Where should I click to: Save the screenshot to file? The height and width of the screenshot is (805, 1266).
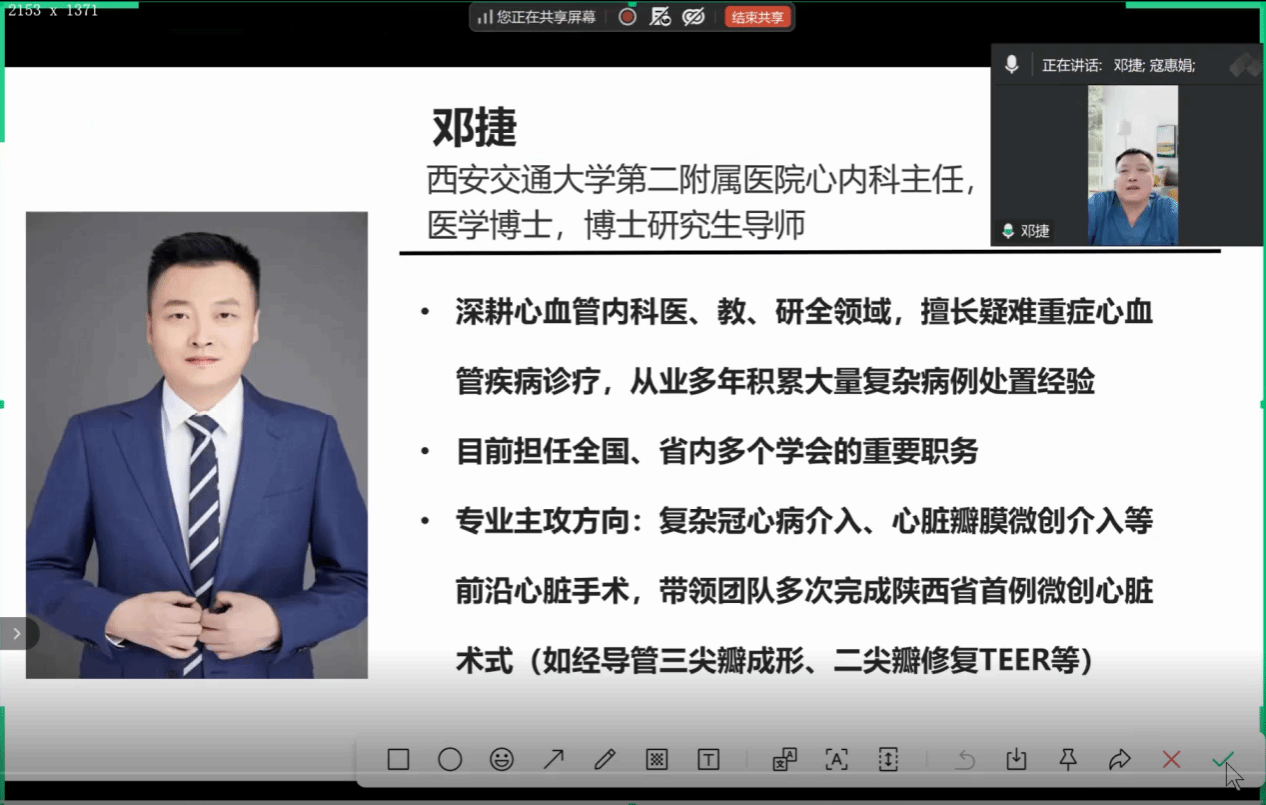(1016, 760)
